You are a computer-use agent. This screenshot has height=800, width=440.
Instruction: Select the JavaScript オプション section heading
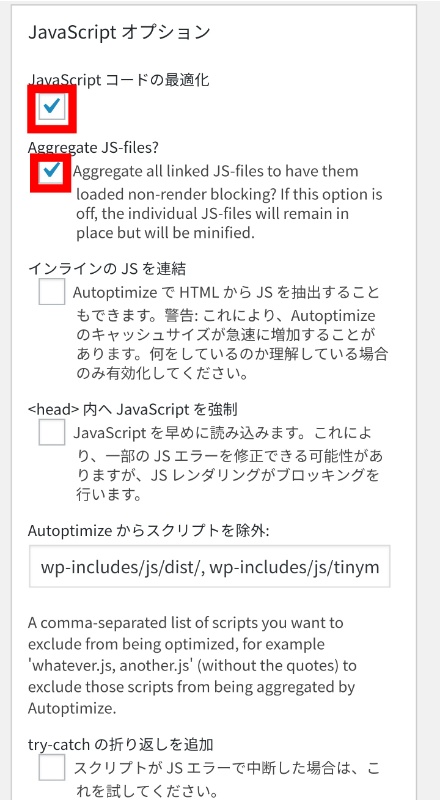(119, 32)
